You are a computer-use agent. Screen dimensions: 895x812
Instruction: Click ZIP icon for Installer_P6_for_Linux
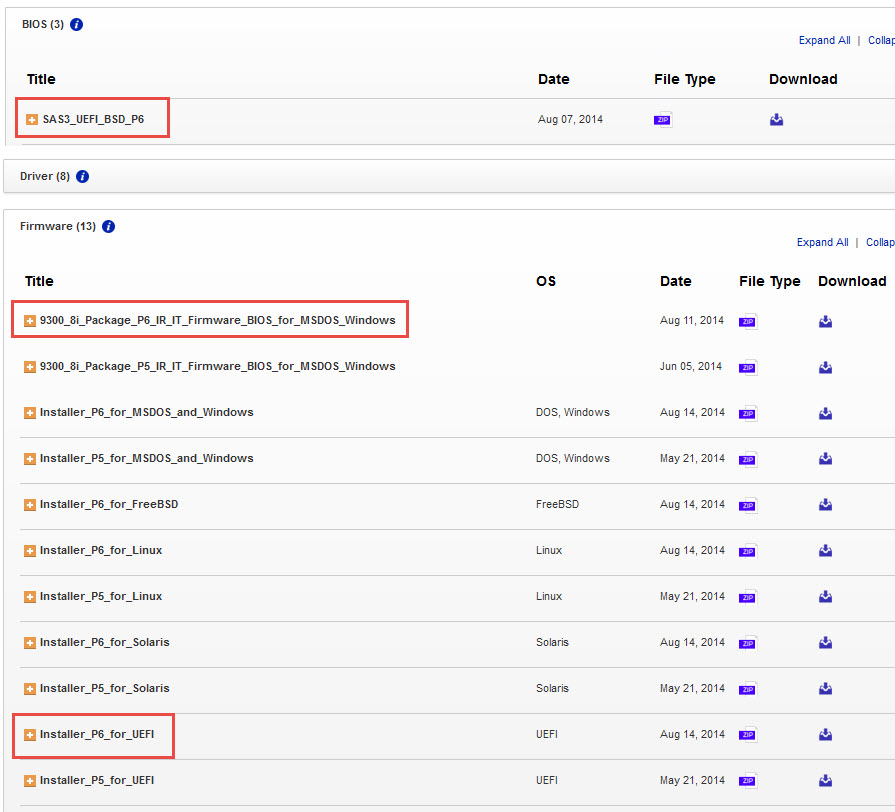(748, 551)
